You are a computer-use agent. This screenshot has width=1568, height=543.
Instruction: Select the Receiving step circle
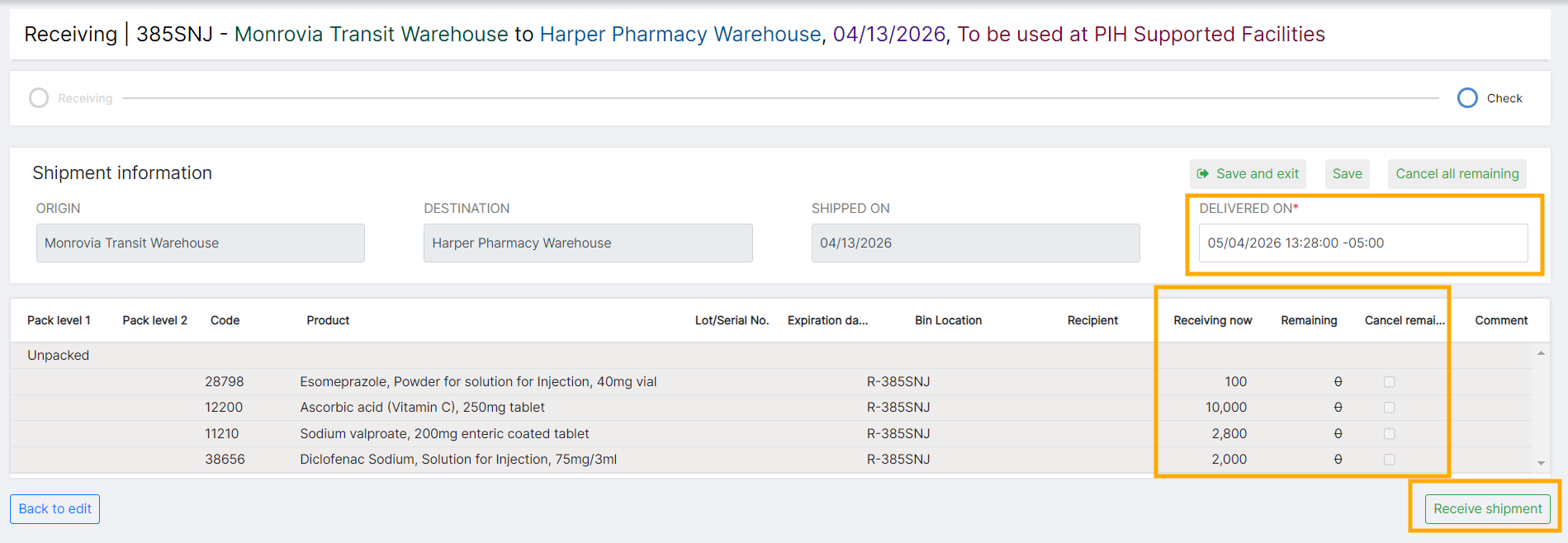(x=39, y=98)
